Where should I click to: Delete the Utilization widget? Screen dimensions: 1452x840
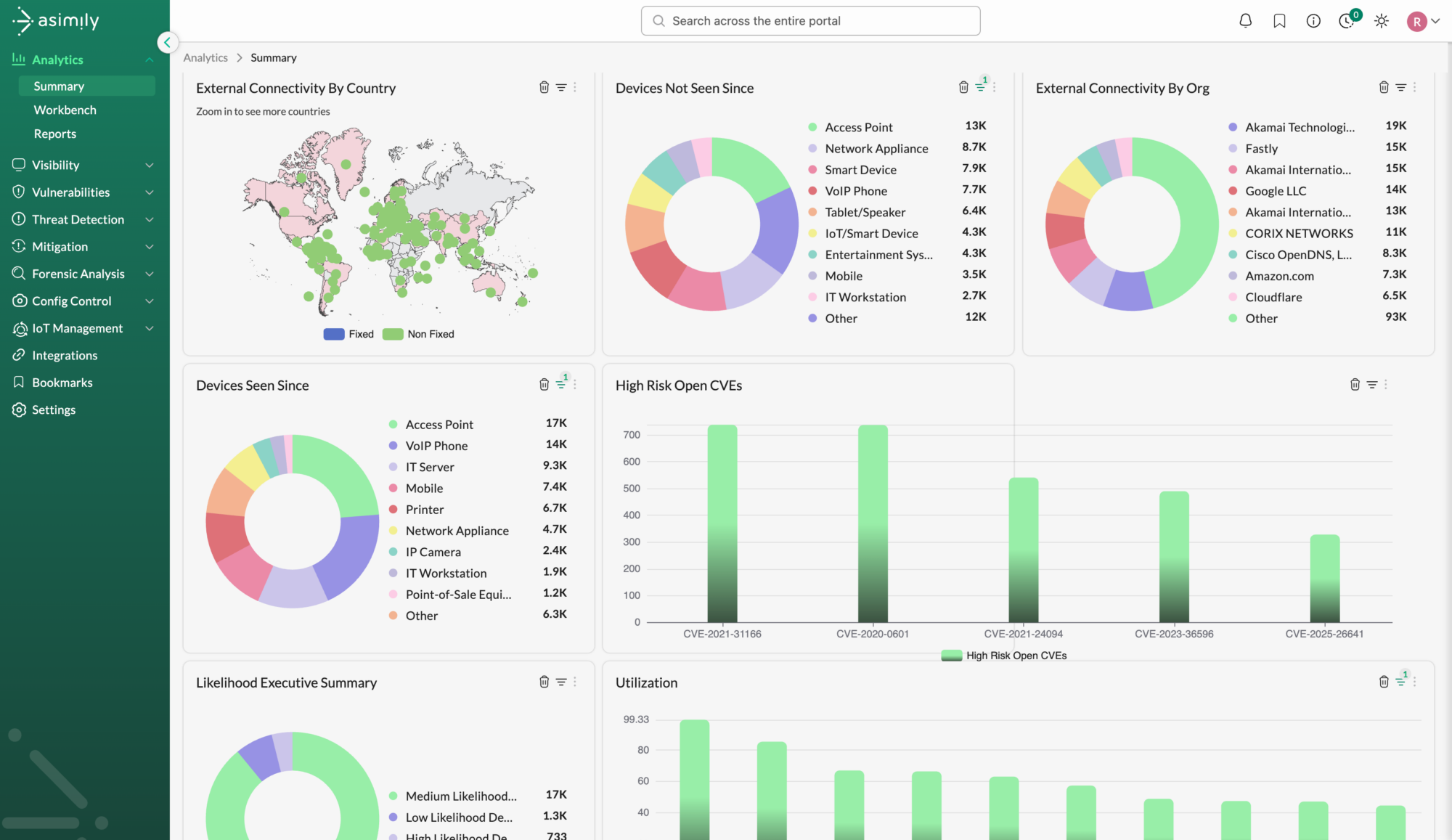point(1384,682)
